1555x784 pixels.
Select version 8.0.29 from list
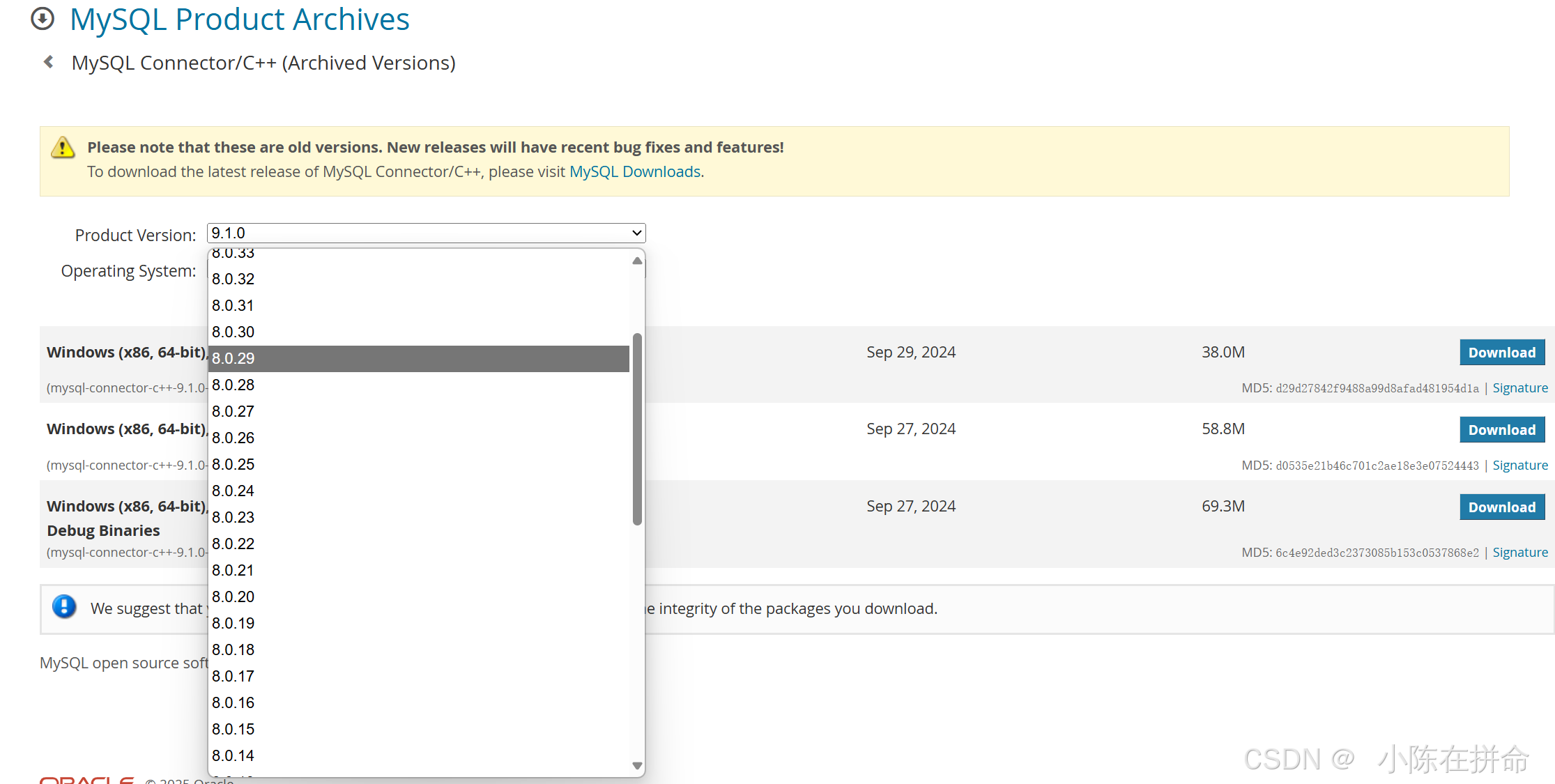point(418,358)
